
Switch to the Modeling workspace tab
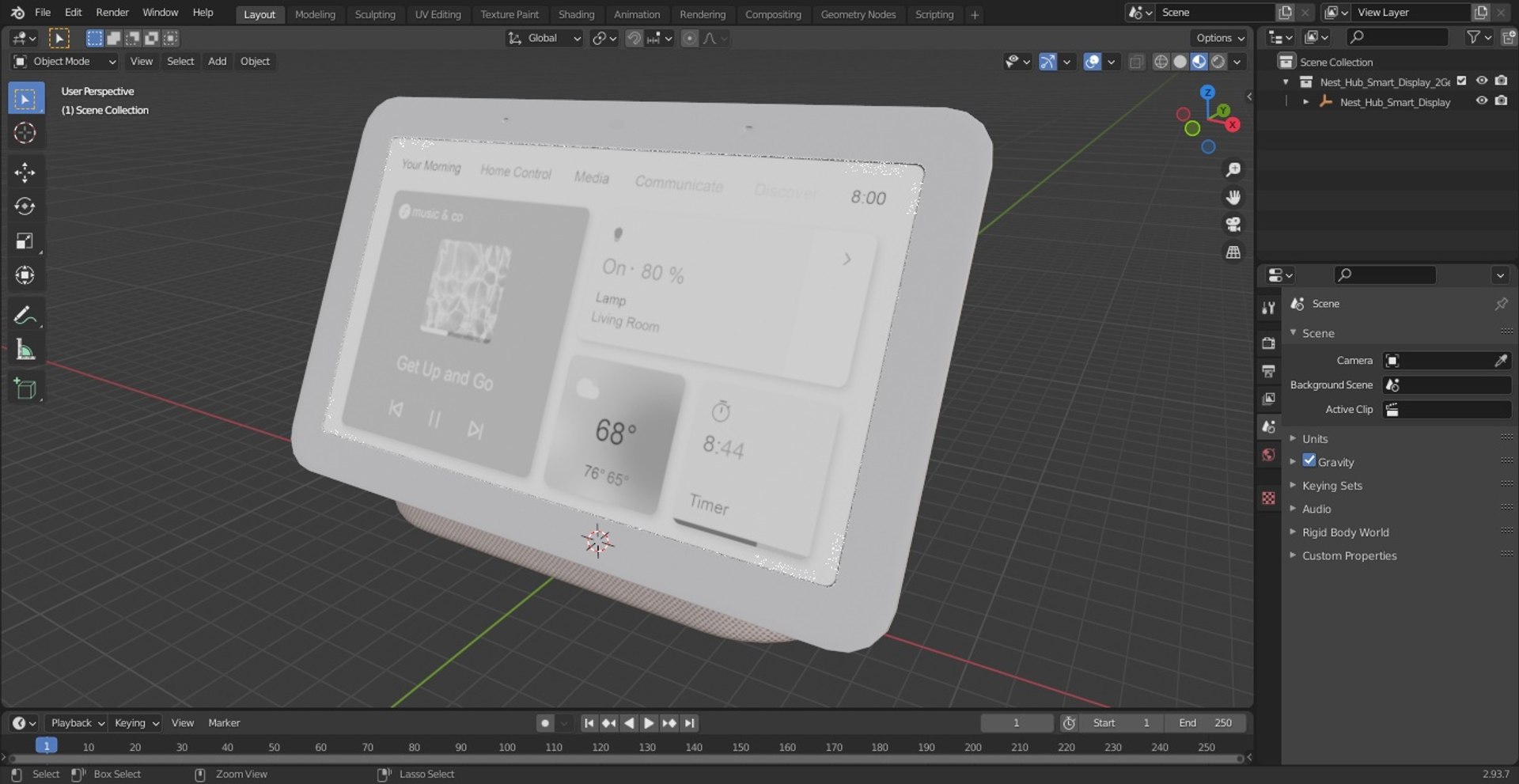(315, 14)
